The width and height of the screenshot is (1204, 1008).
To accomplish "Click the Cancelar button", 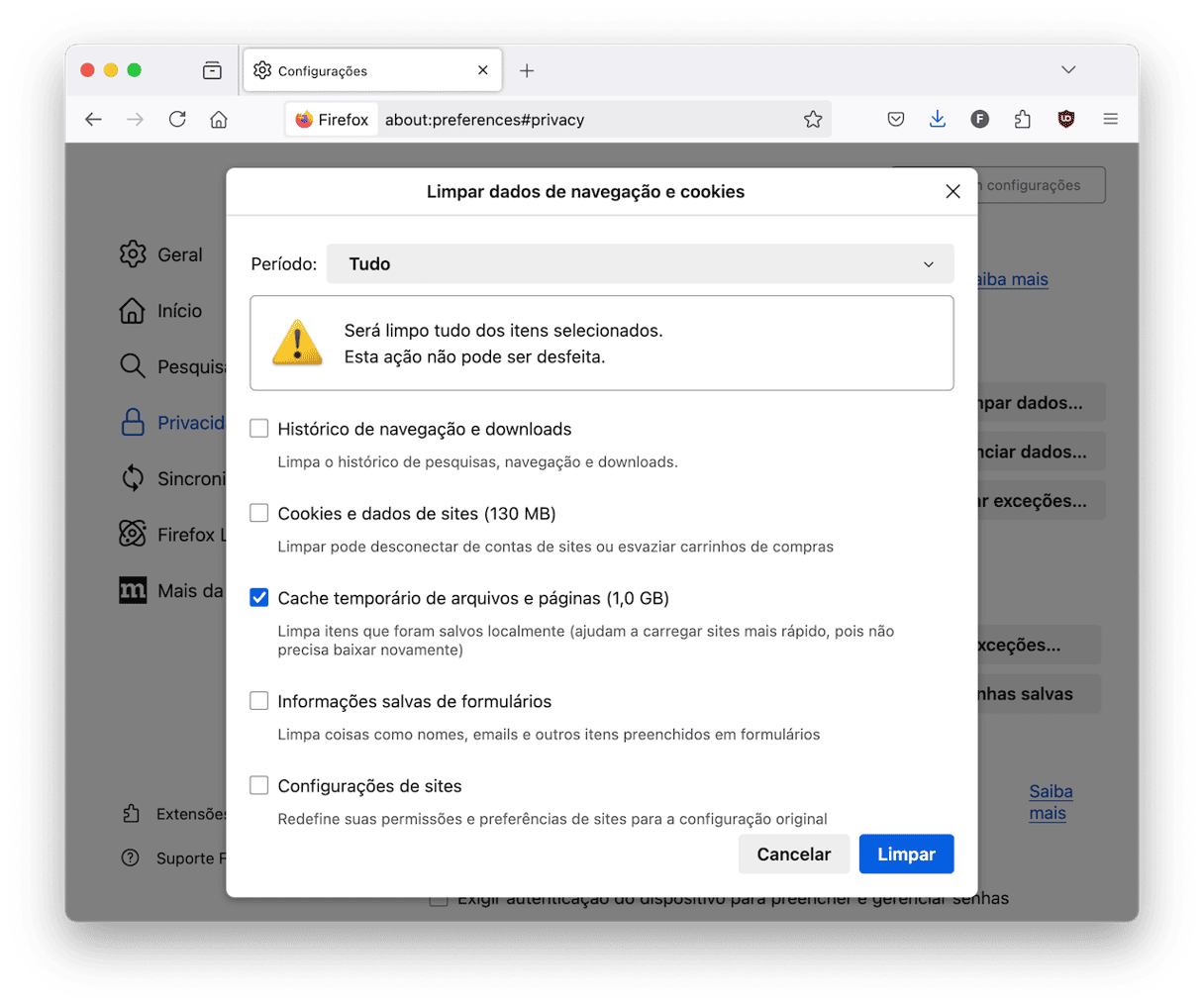I will click(x=794, y=854).
